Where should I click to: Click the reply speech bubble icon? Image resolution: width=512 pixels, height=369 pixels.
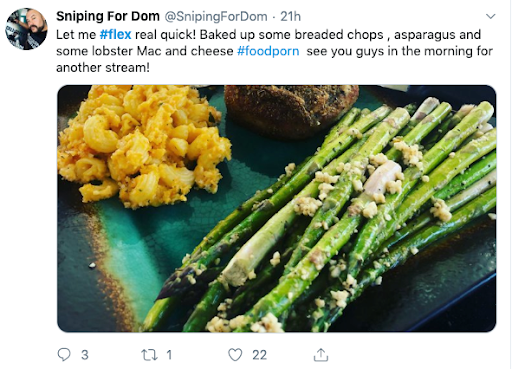click(x=64, y=355)
